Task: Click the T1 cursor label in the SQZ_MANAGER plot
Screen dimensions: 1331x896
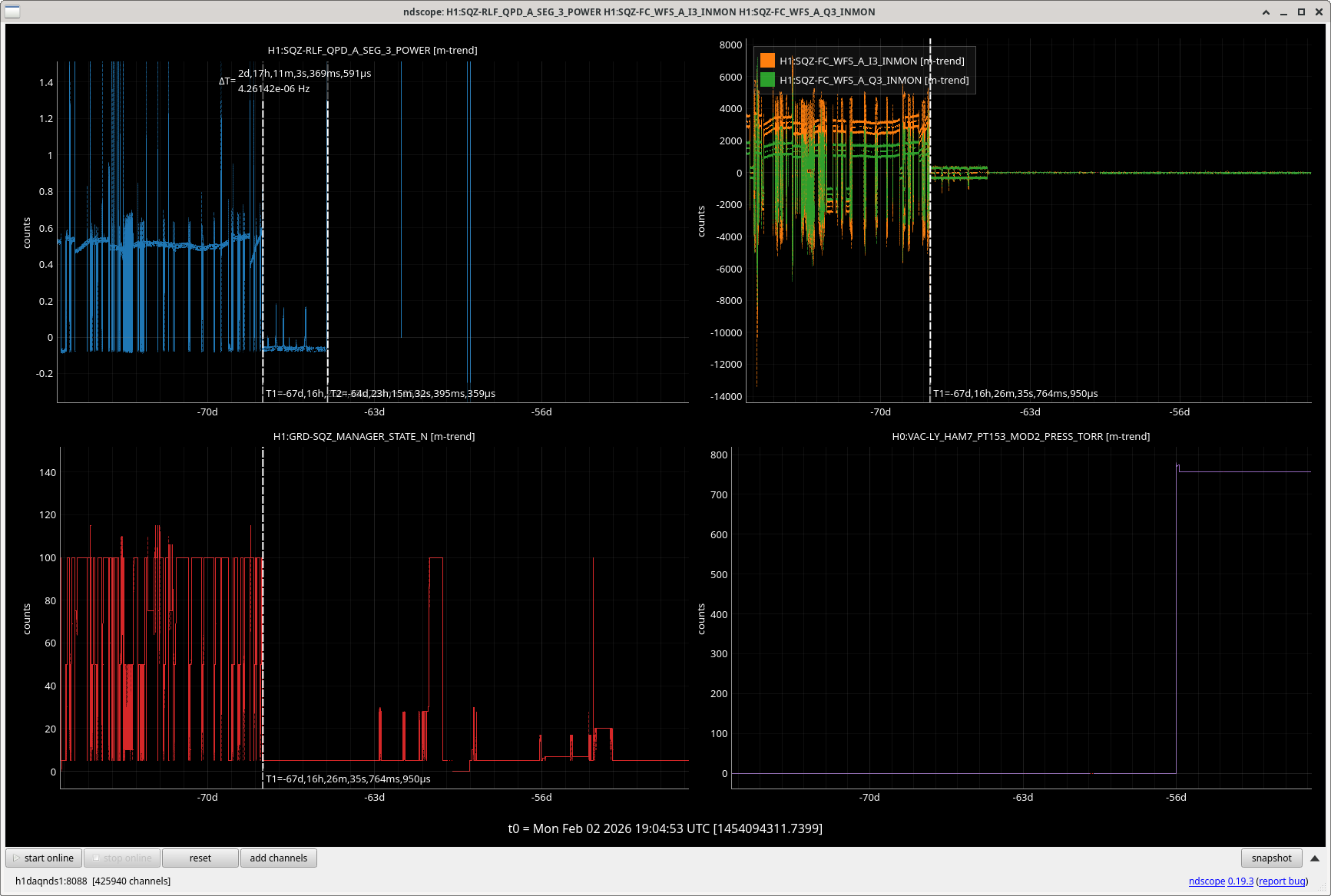Action: click(348, 779)
